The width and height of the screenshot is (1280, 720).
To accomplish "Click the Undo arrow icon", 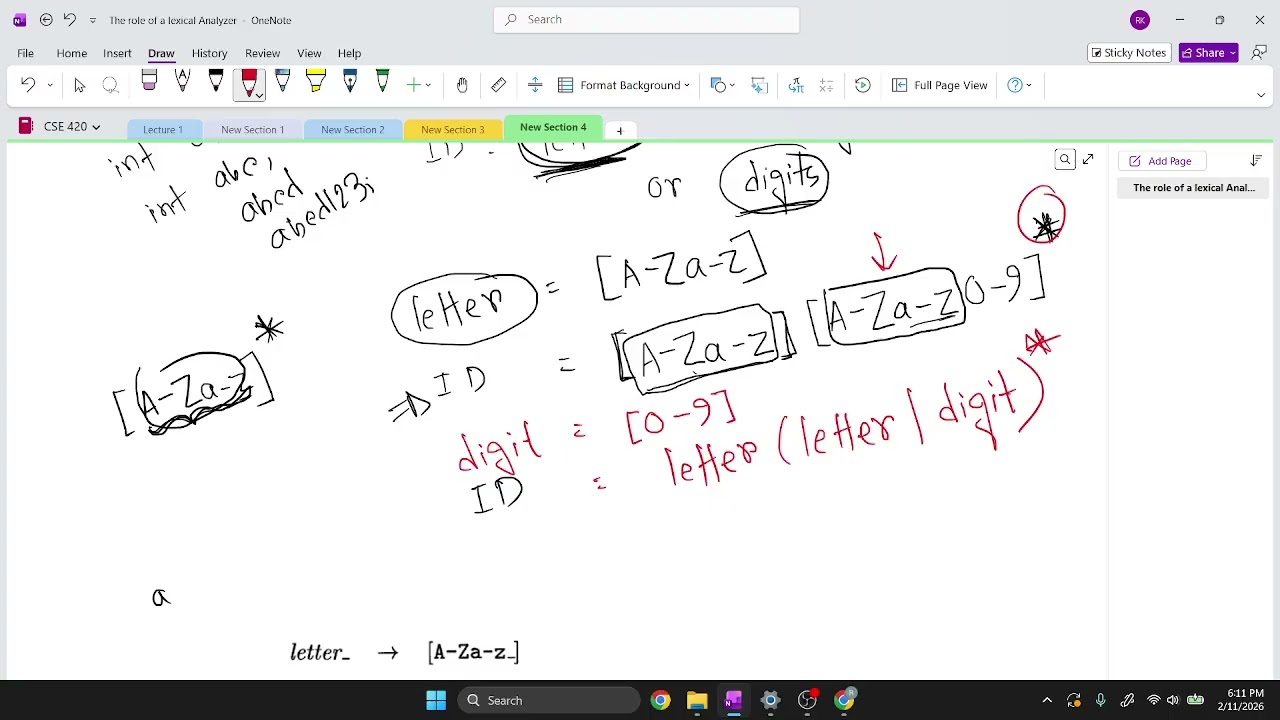I will [28, 85].
